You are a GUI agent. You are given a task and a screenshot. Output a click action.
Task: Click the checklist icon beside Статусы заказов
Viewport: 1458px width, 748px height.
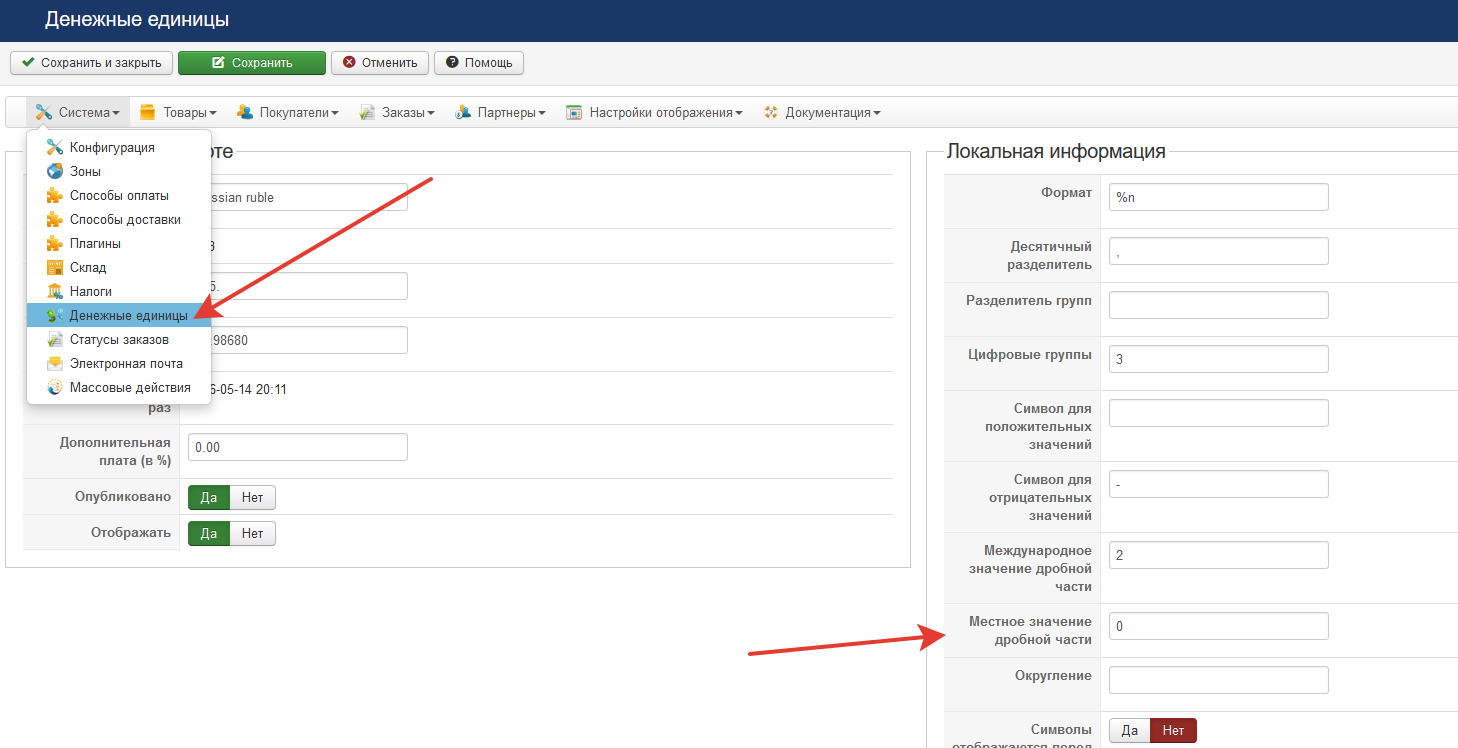[55, 339]
